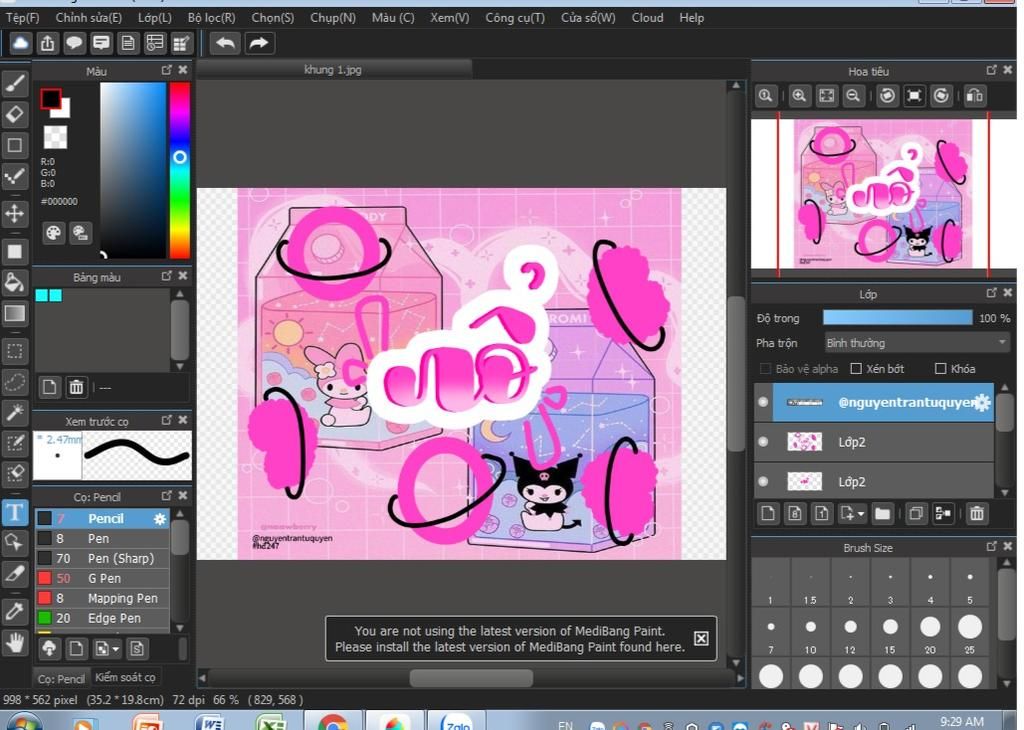
Task: Select the Magic Wand tool
Action: pyautogui.click(x=15, y=413)
